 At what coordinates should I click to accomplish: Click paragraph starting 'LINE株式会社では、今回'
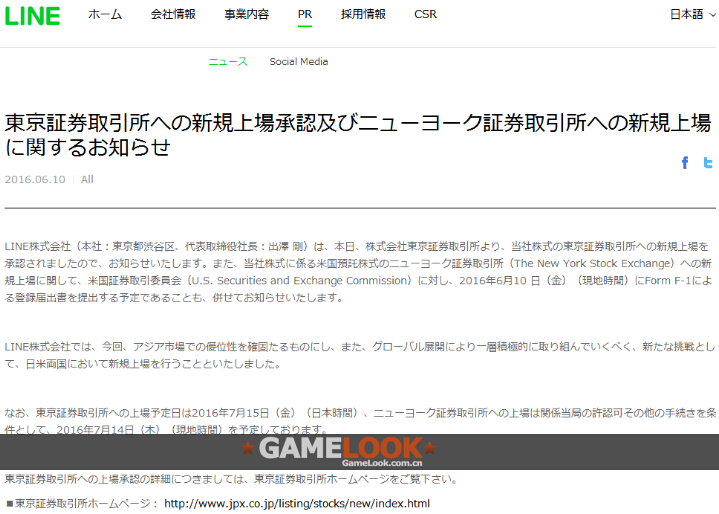coord(360,355)
